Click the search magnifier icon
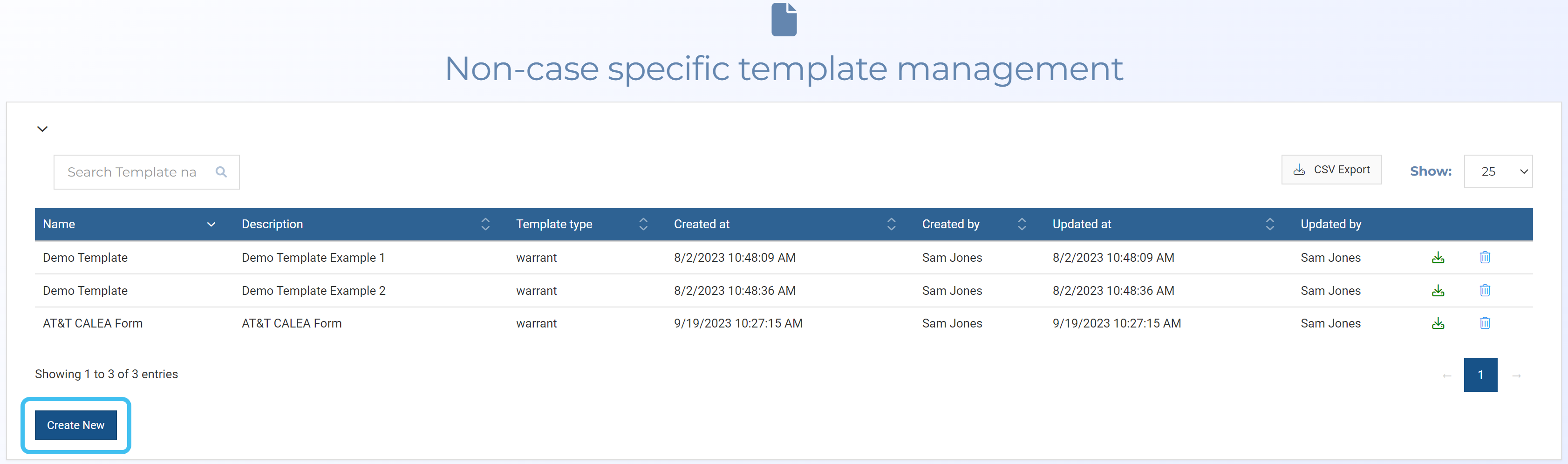The height and width of the screenshot is (464, 1568). point(221,172)
